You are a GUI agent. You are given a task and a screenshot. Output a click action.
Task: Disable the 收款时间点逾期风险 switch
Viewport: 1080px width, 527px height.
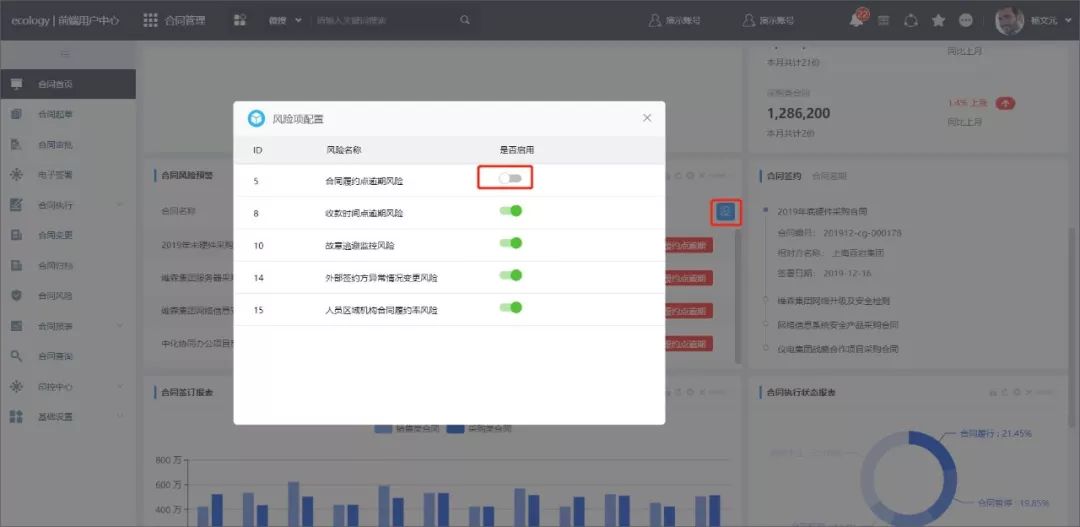510,211
